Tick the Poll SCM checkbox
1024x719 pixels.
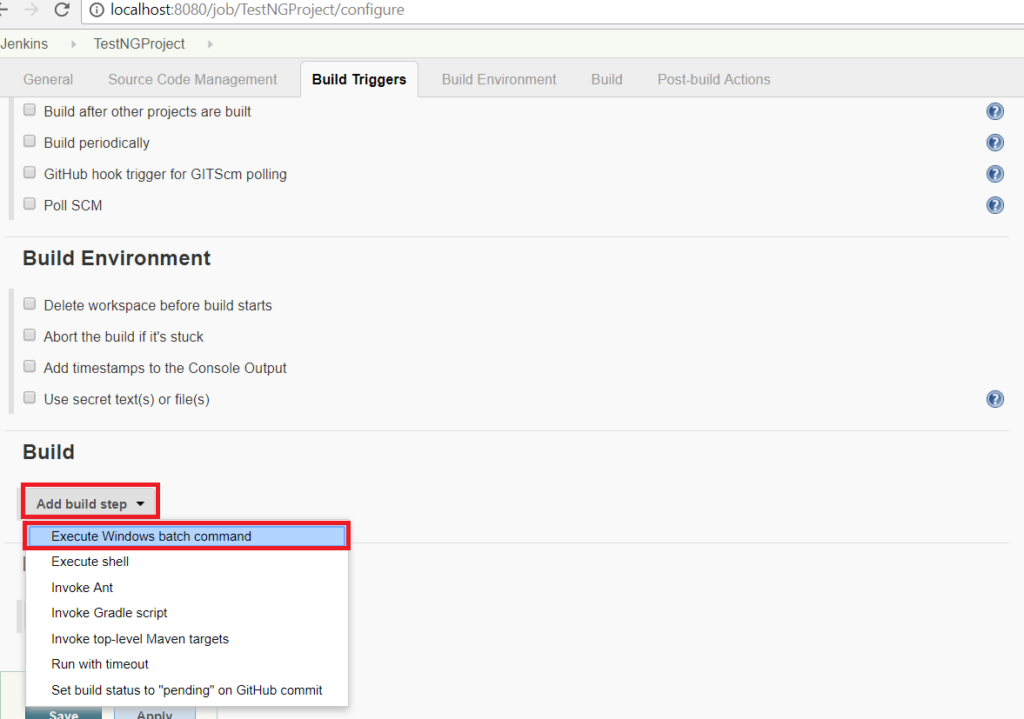[30, 204]
